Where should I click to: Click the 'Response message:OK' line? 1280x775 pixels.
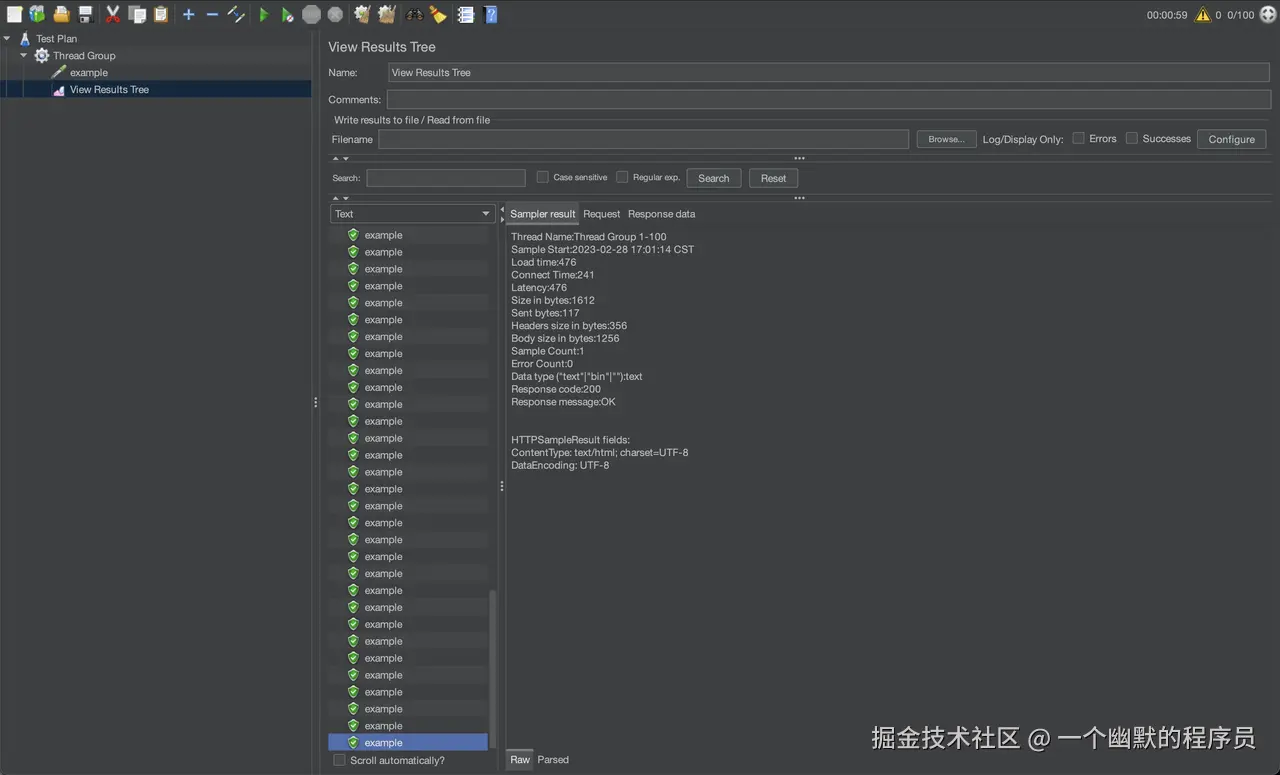click(564, 402)
